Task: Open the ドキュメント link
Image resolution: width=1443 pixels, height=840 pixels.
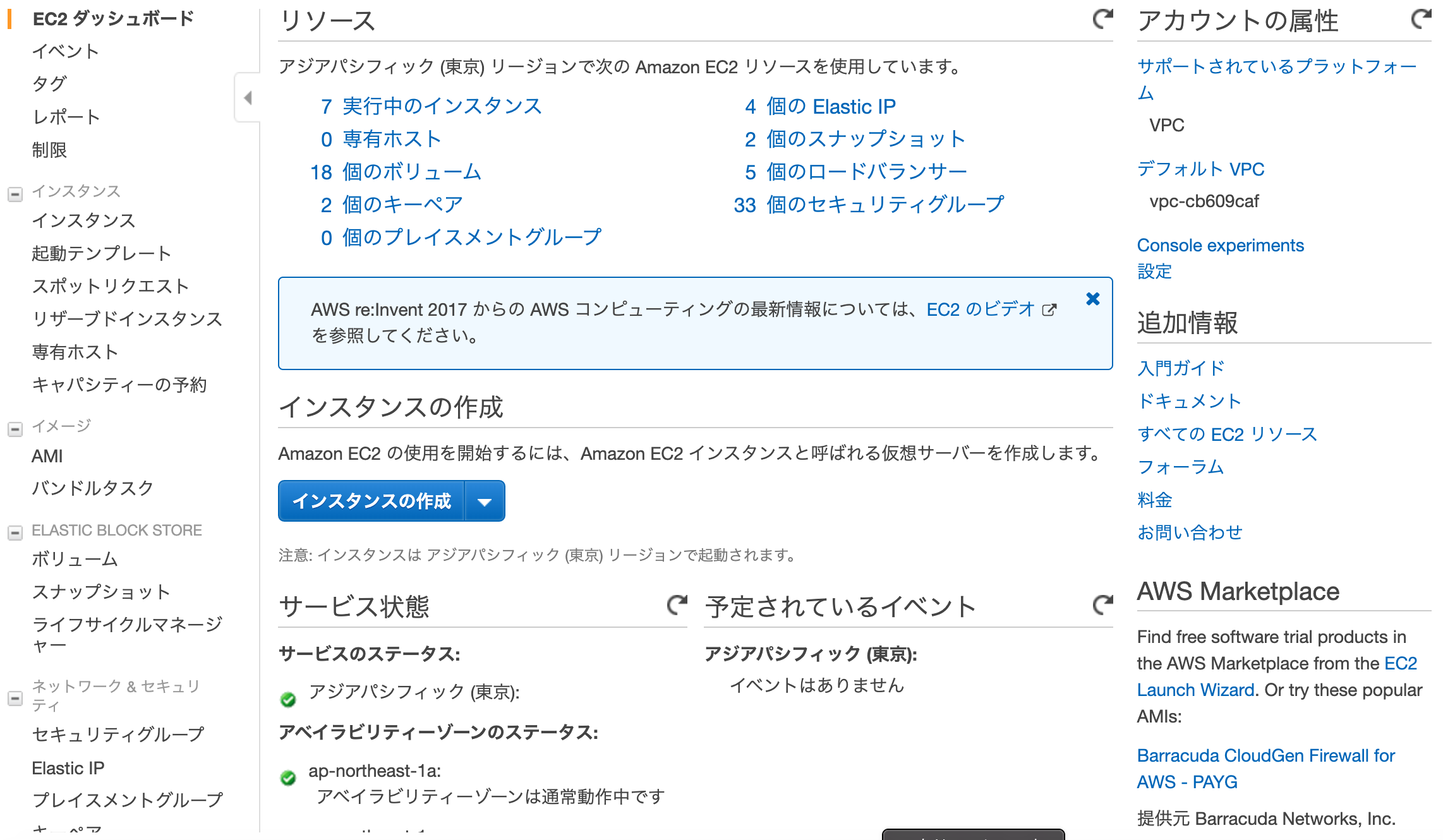Action: (x=1190, y=401)
